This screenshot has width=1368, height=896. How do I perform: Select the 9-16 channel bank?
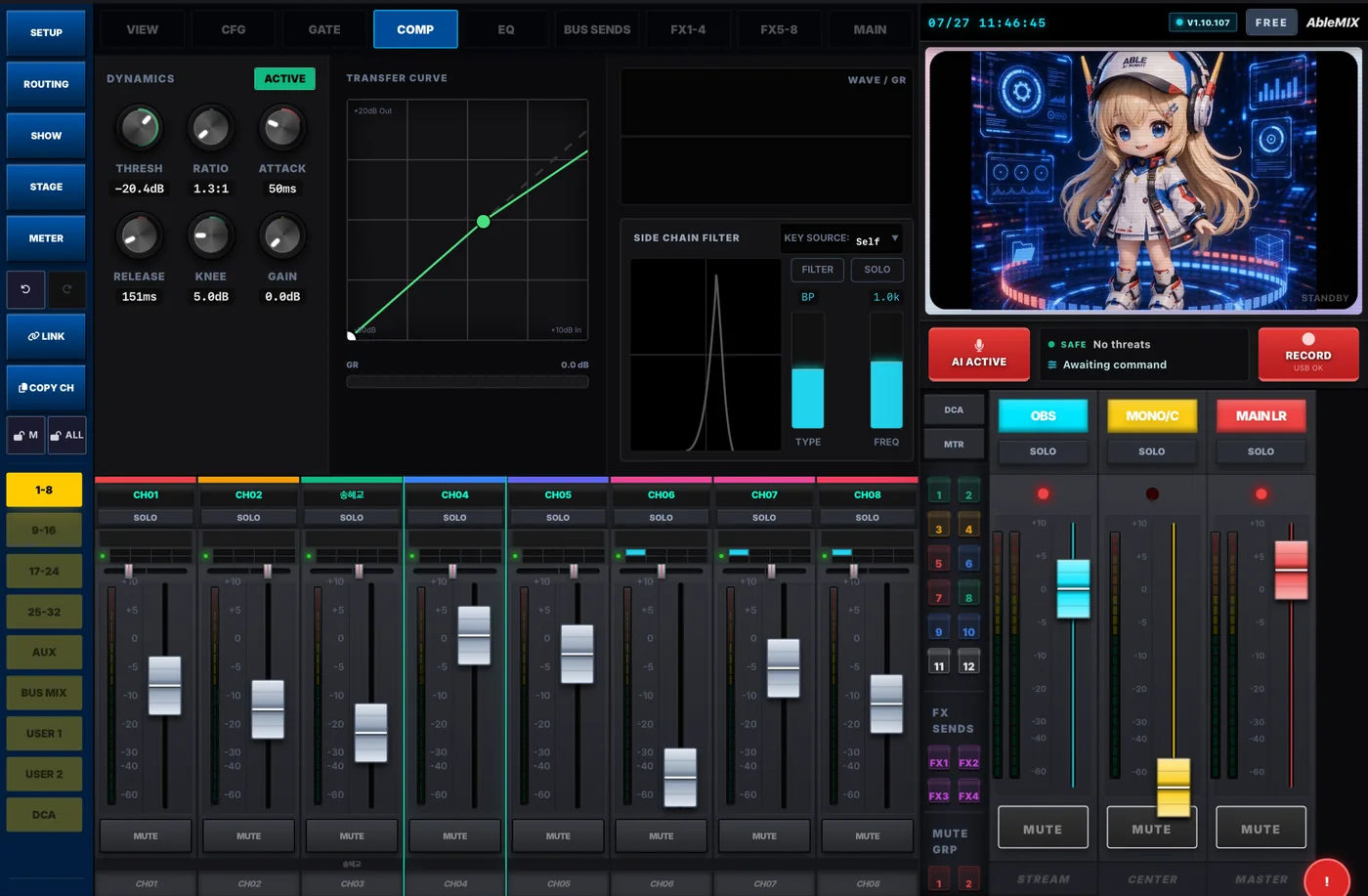click(44, 531)
